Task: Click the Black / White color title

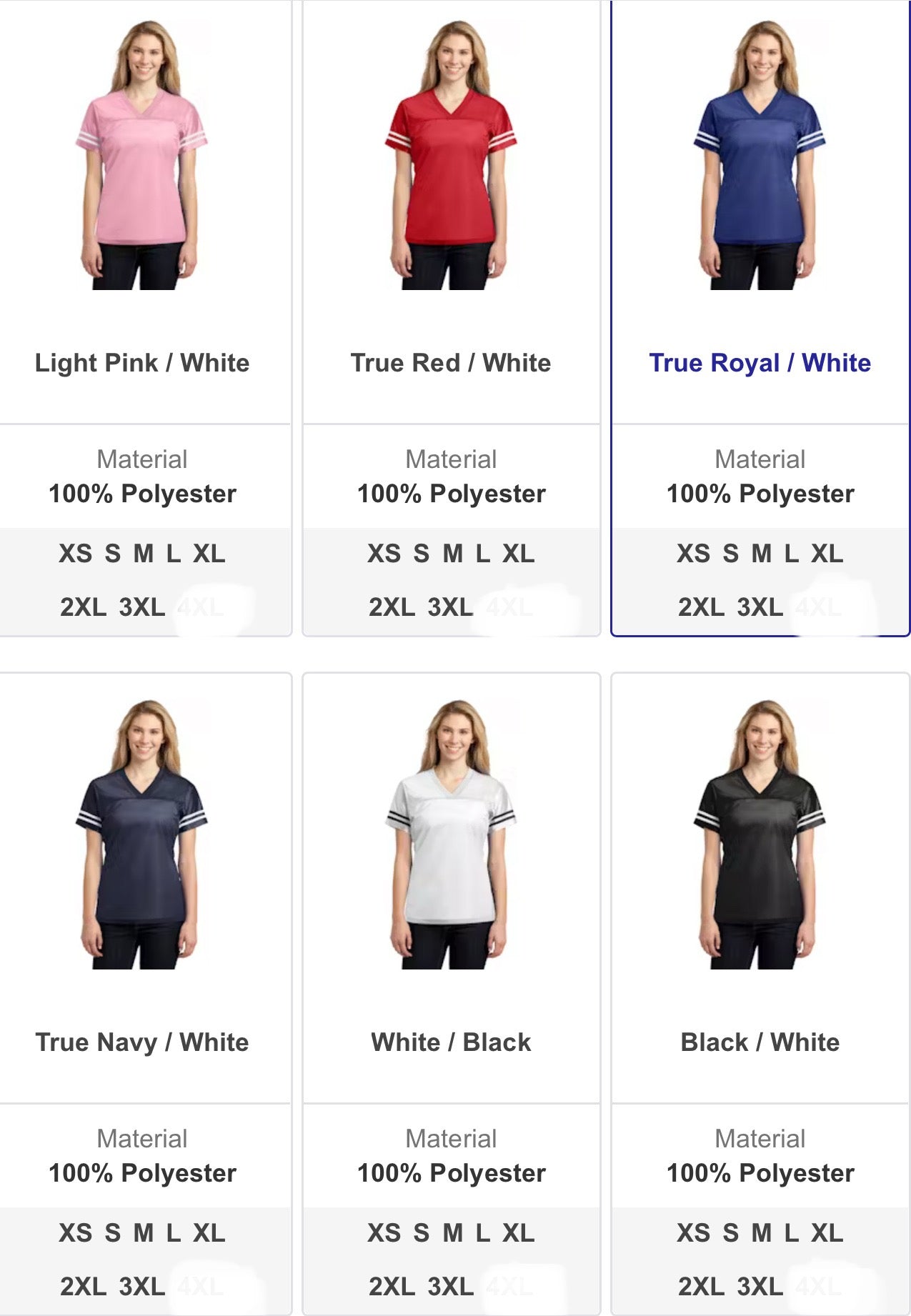Action: pyautogui.click(x=760, y=1042)
